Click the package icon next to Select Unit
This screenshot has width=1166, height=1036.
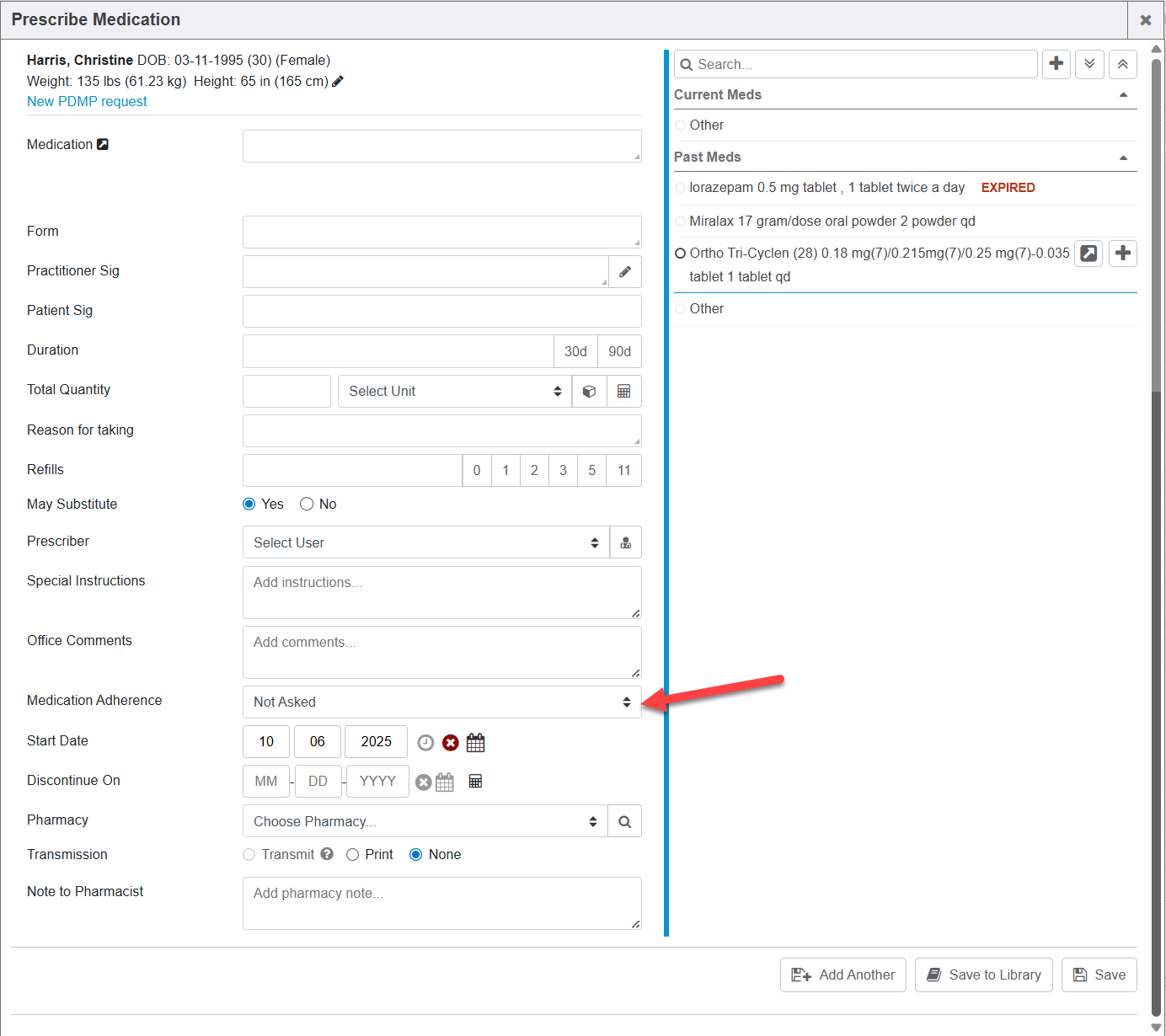pyautogui.click(x=589, y=392)
